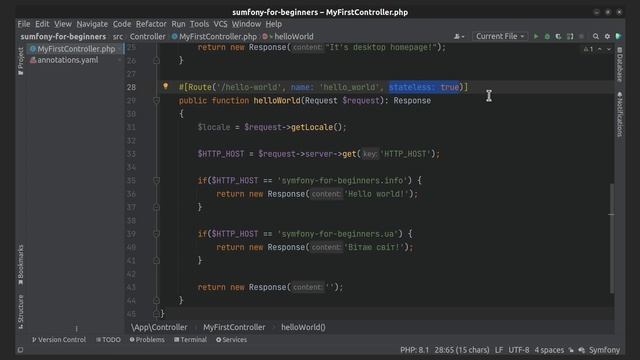Click the Controller breadcrumb in navigation bar

pos(147,36)
